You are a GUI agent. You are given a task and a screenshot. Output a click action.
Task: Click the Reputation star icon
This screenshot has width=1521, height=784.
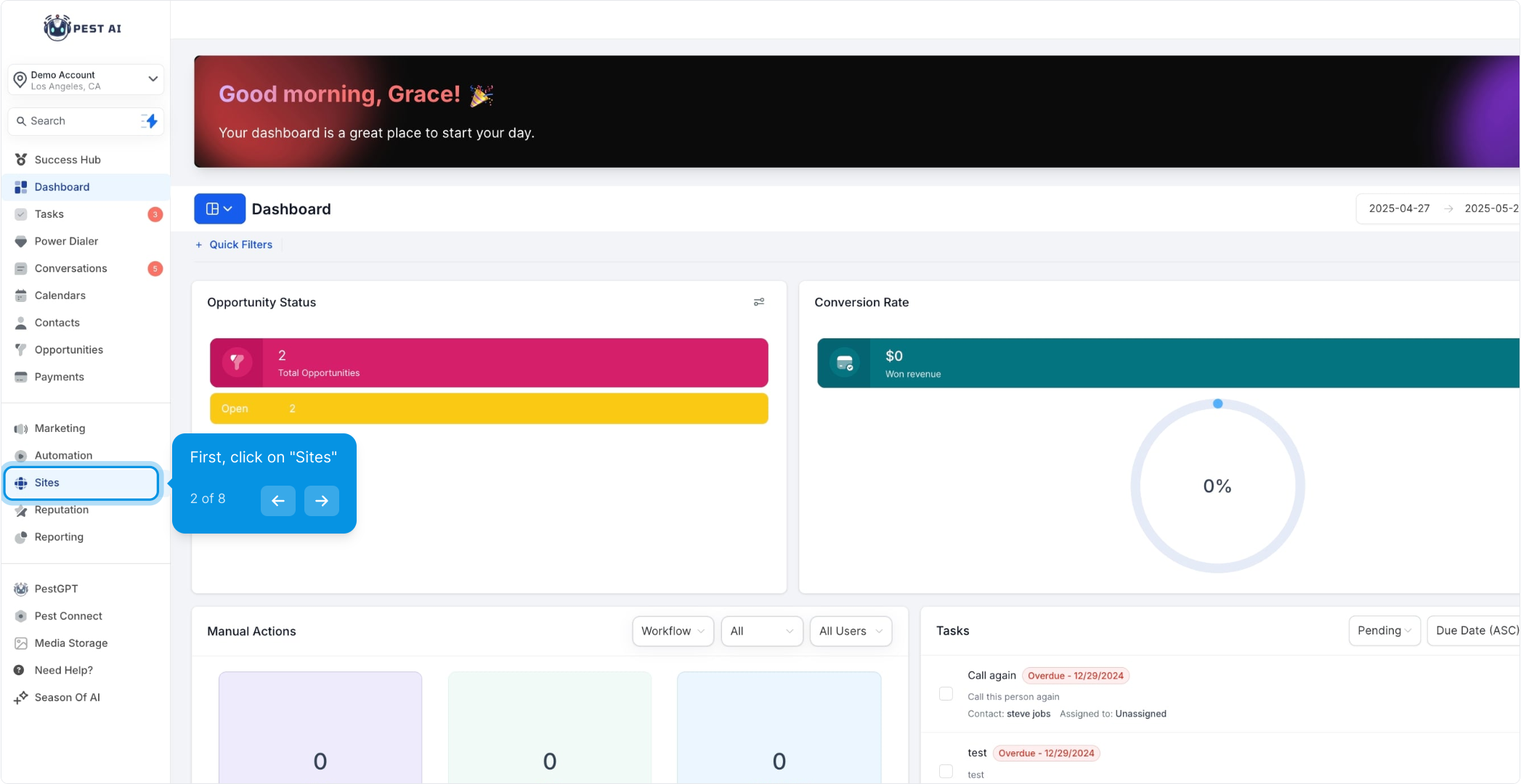point(21,510)
